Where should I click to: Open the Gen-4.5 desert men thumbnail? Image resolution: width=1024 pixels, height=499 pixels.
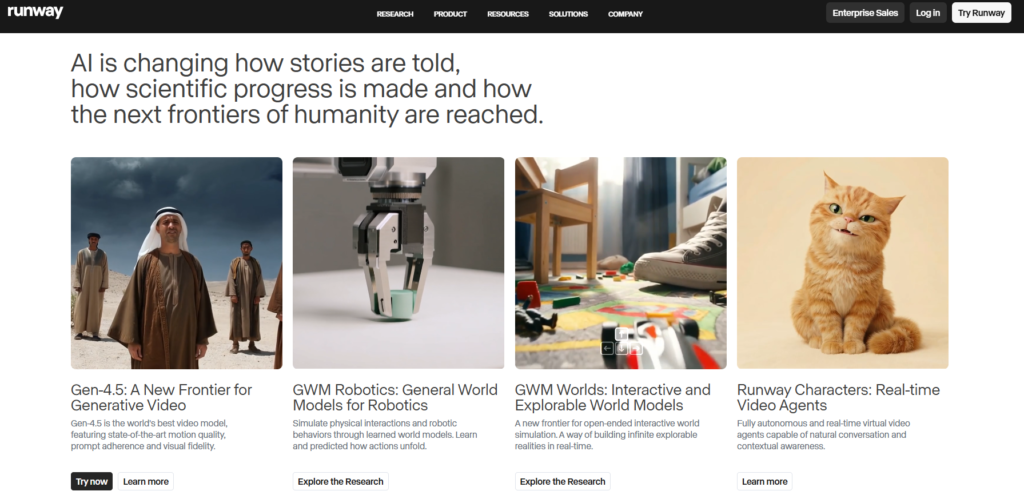[x=176, y=263]
